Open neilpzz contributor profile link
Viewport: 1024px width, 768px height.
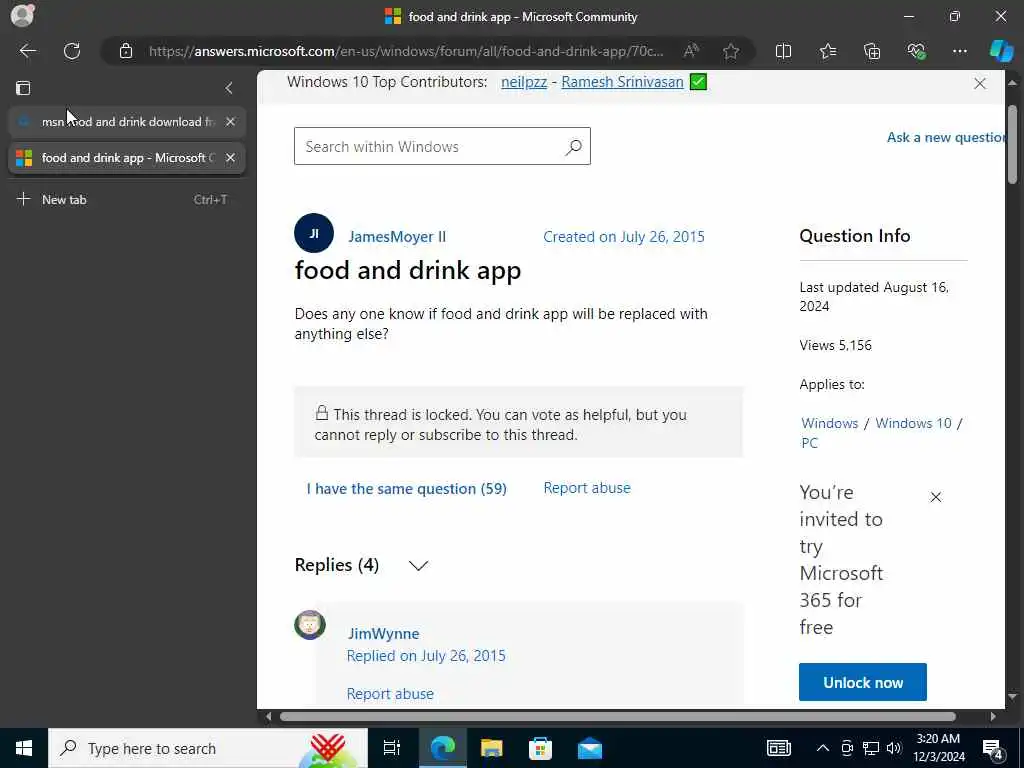coord(524,82)
